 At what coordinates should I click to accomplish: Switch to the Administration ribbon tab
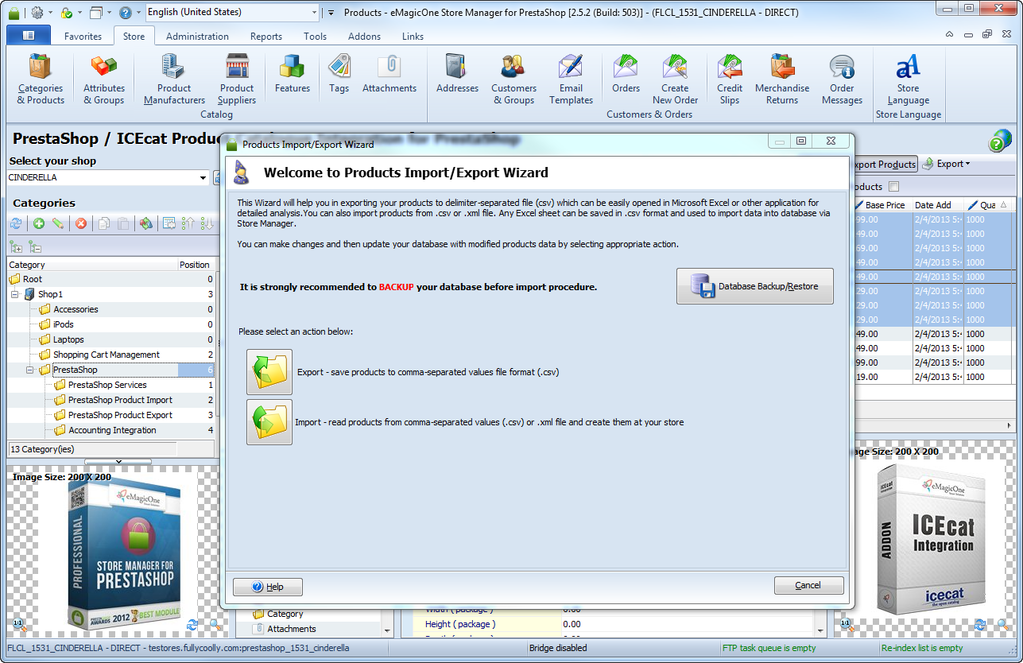(197, 37)
